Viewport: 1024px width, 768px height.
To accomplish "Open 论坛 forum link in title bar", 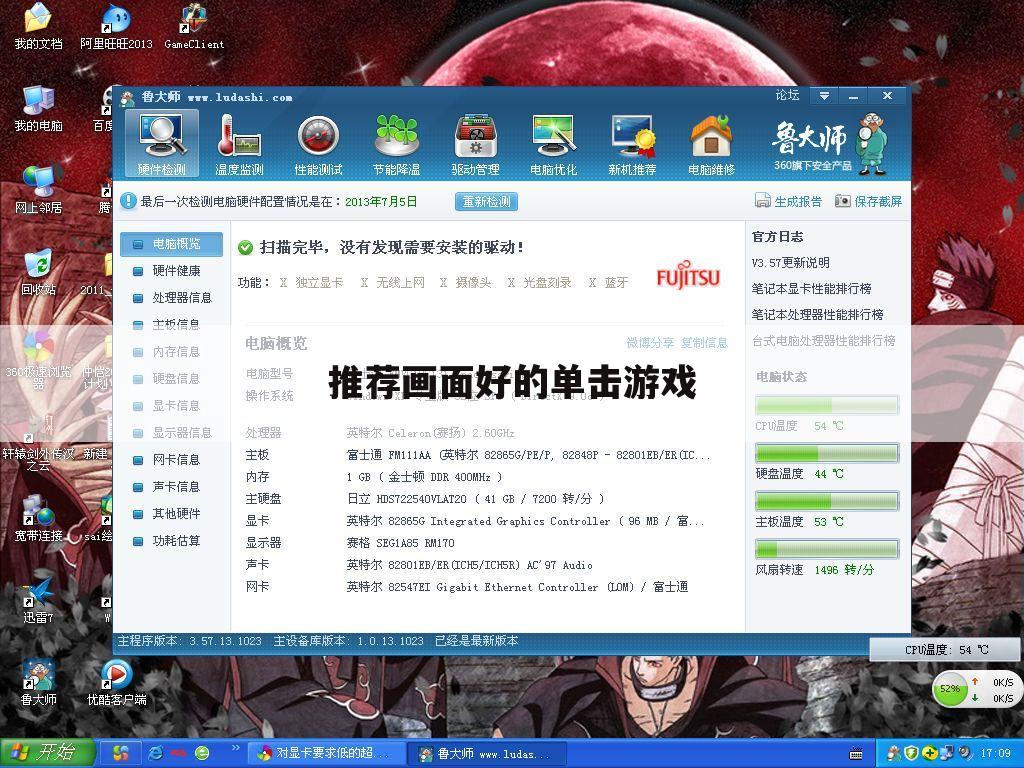I will (x=787, y=95).
